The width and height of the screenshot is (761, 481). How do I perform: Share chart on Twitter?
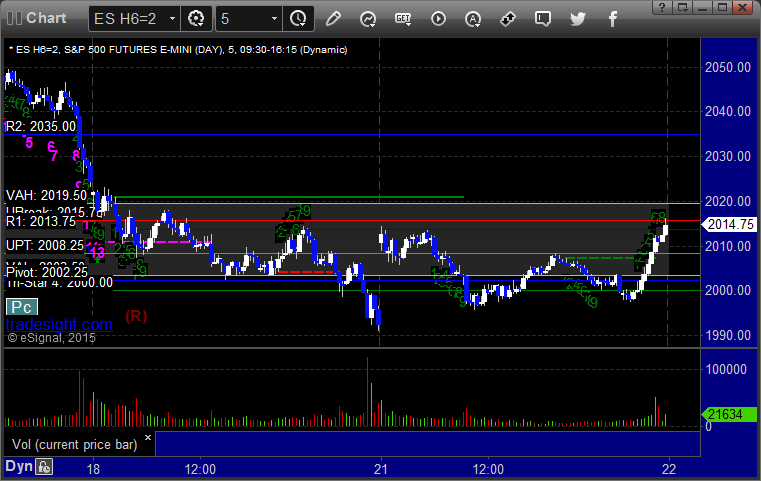click(578, 18)
